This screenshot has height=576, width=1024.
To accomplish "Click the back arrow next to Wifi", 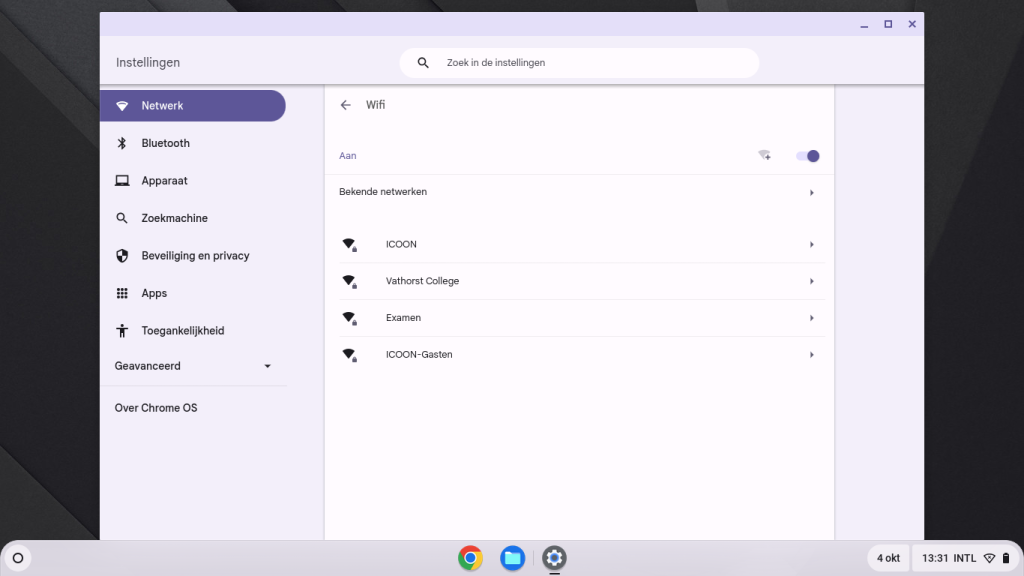I will pos(346,105).
